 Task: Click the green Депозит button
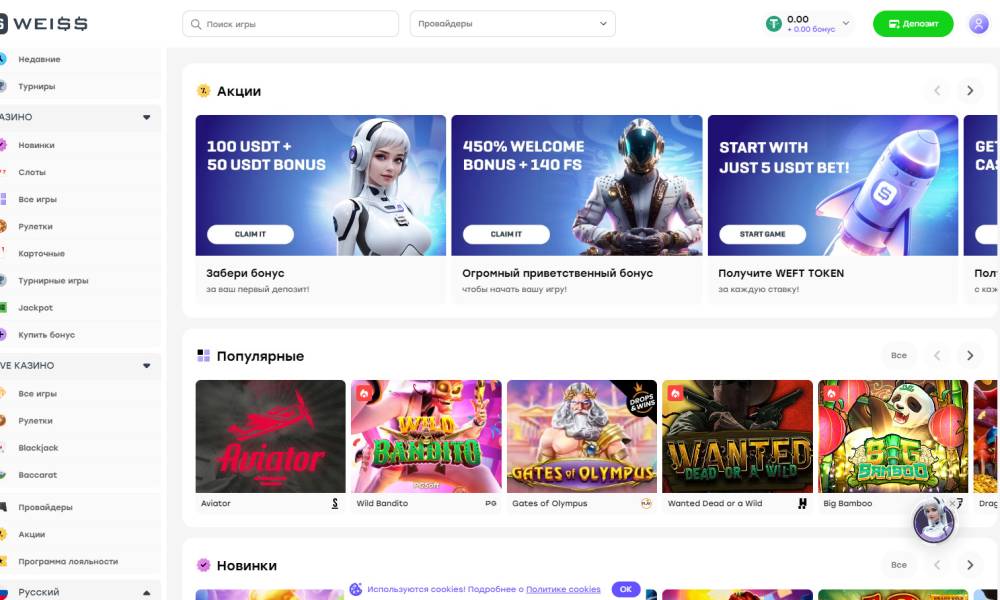tap(913, 24)
